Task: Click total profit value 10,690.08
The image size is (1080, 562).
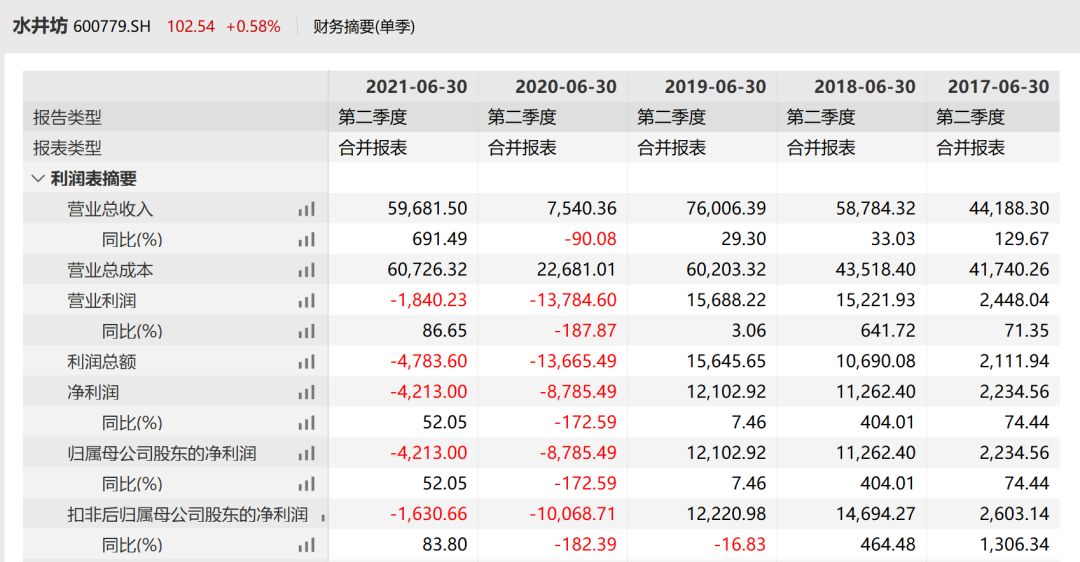Action: click(875, 361)
